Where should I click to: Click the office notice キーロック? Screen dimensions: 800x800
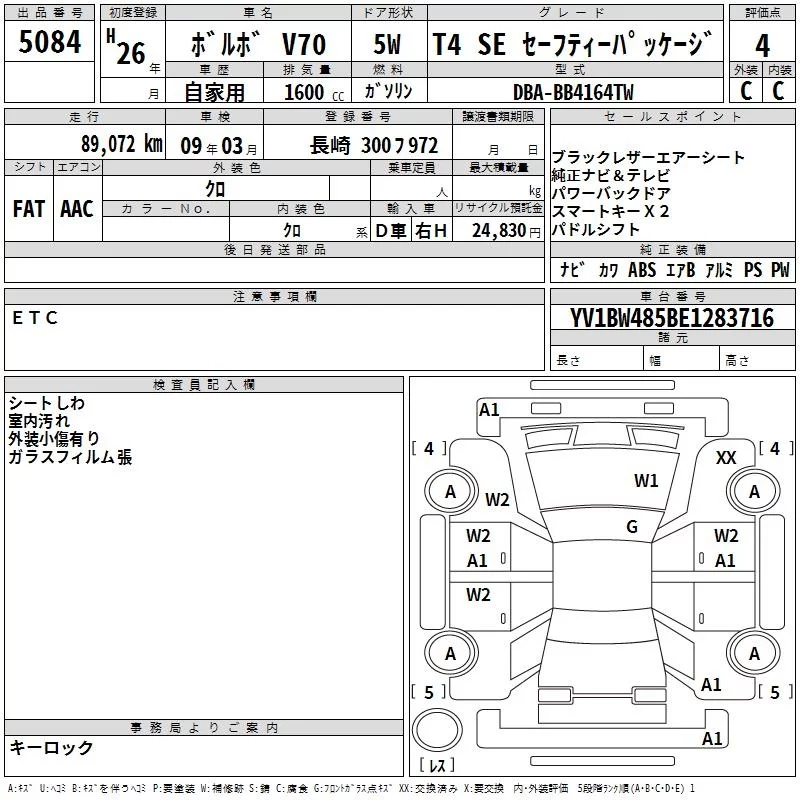coord(51,747)
